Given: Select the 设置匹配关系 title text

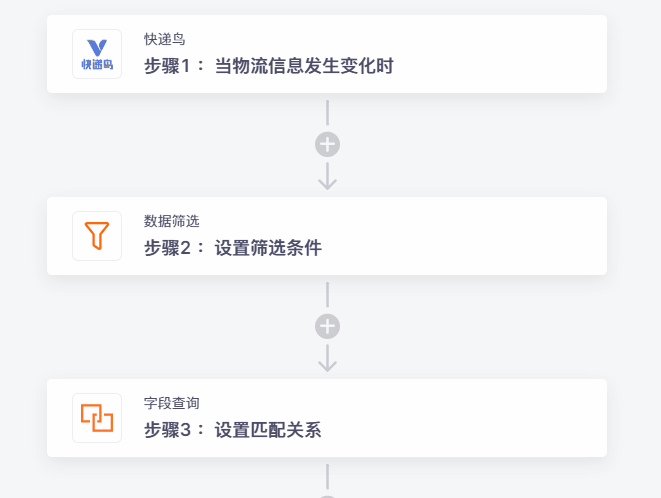Looking at the screenshot, I should tap(268, 430).
